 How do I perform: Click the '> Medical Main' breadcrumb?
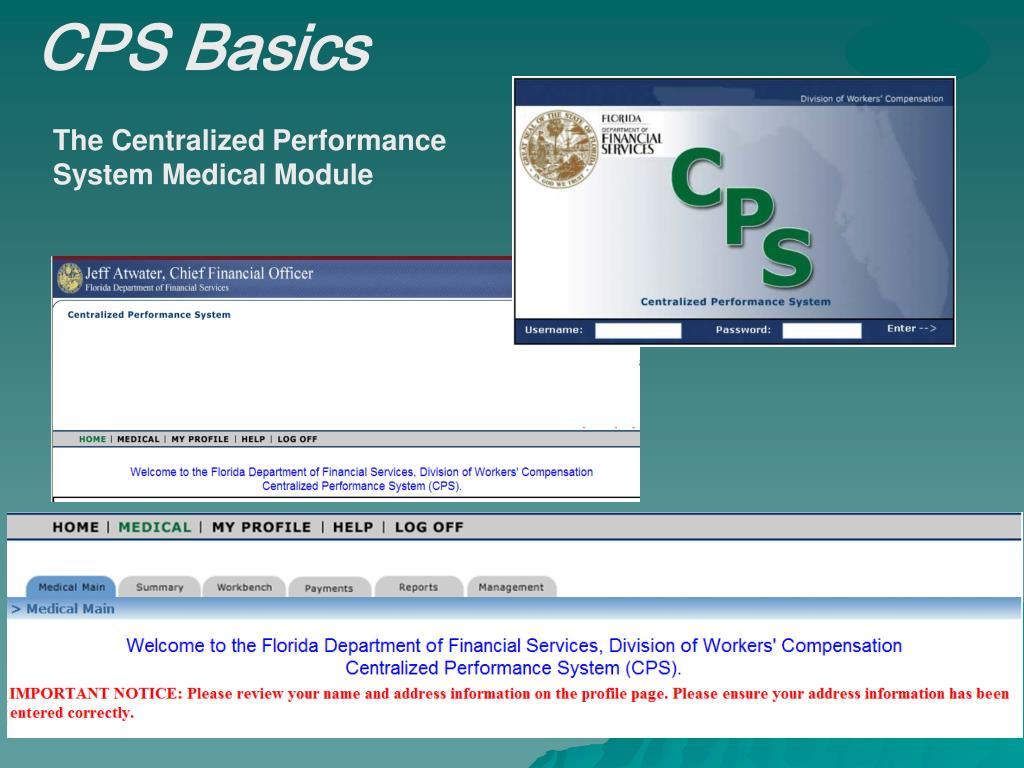(63, 609)
